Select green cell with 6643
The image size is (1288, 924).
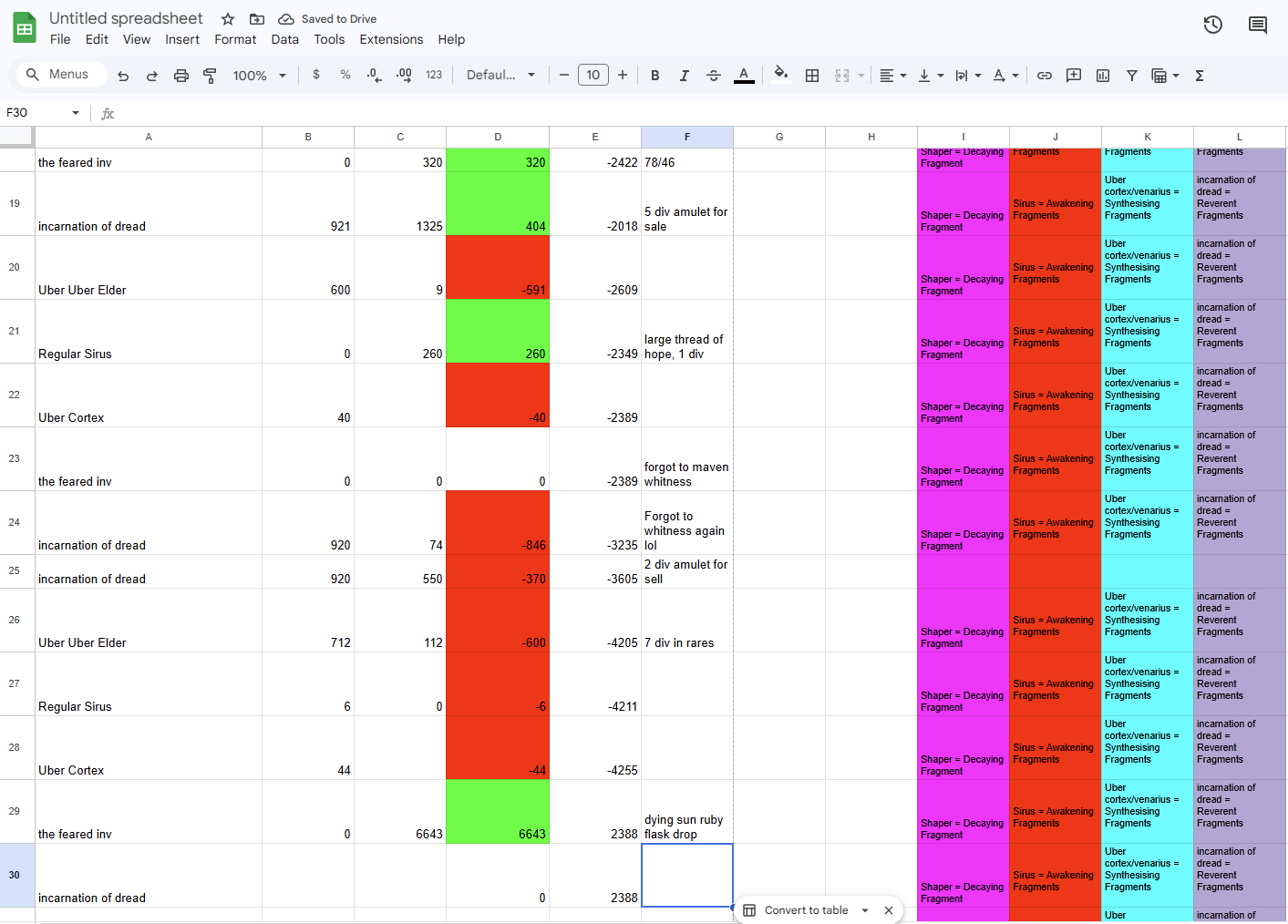pos(498,811)
